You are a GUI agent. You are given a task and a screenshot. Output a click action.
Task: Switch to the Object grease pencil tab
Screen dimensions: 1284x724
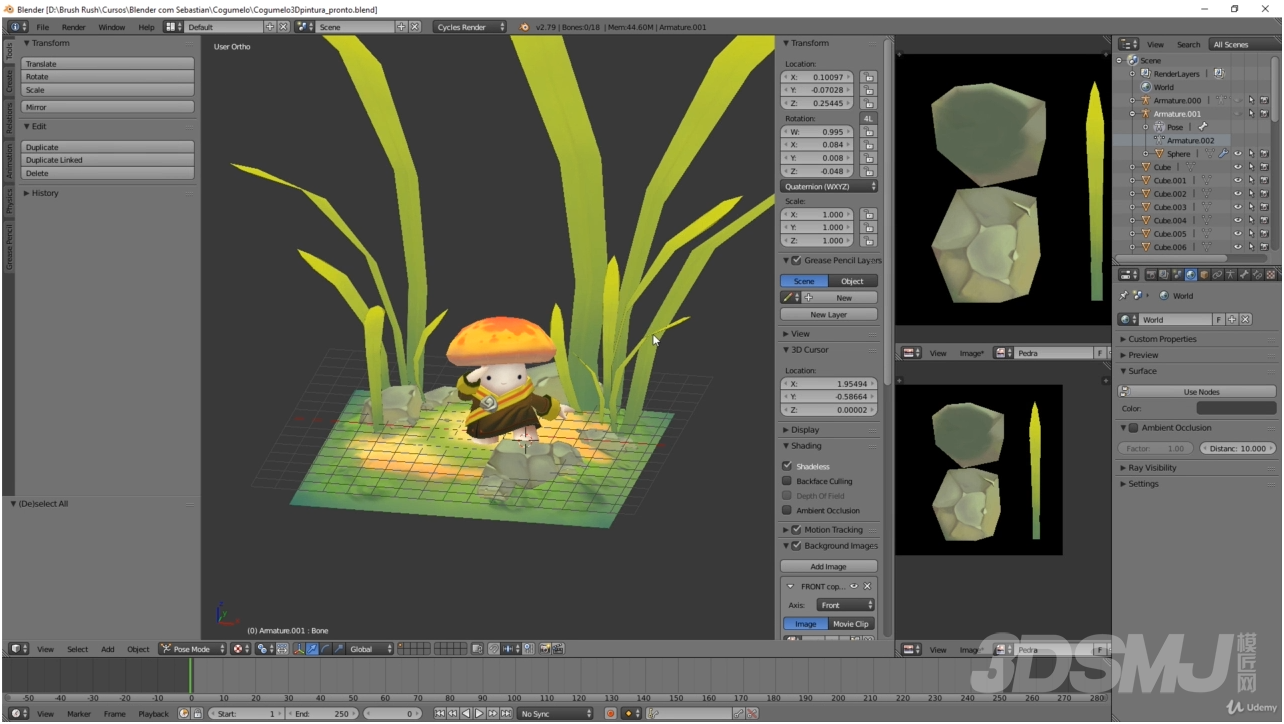[x=852, y=281]
